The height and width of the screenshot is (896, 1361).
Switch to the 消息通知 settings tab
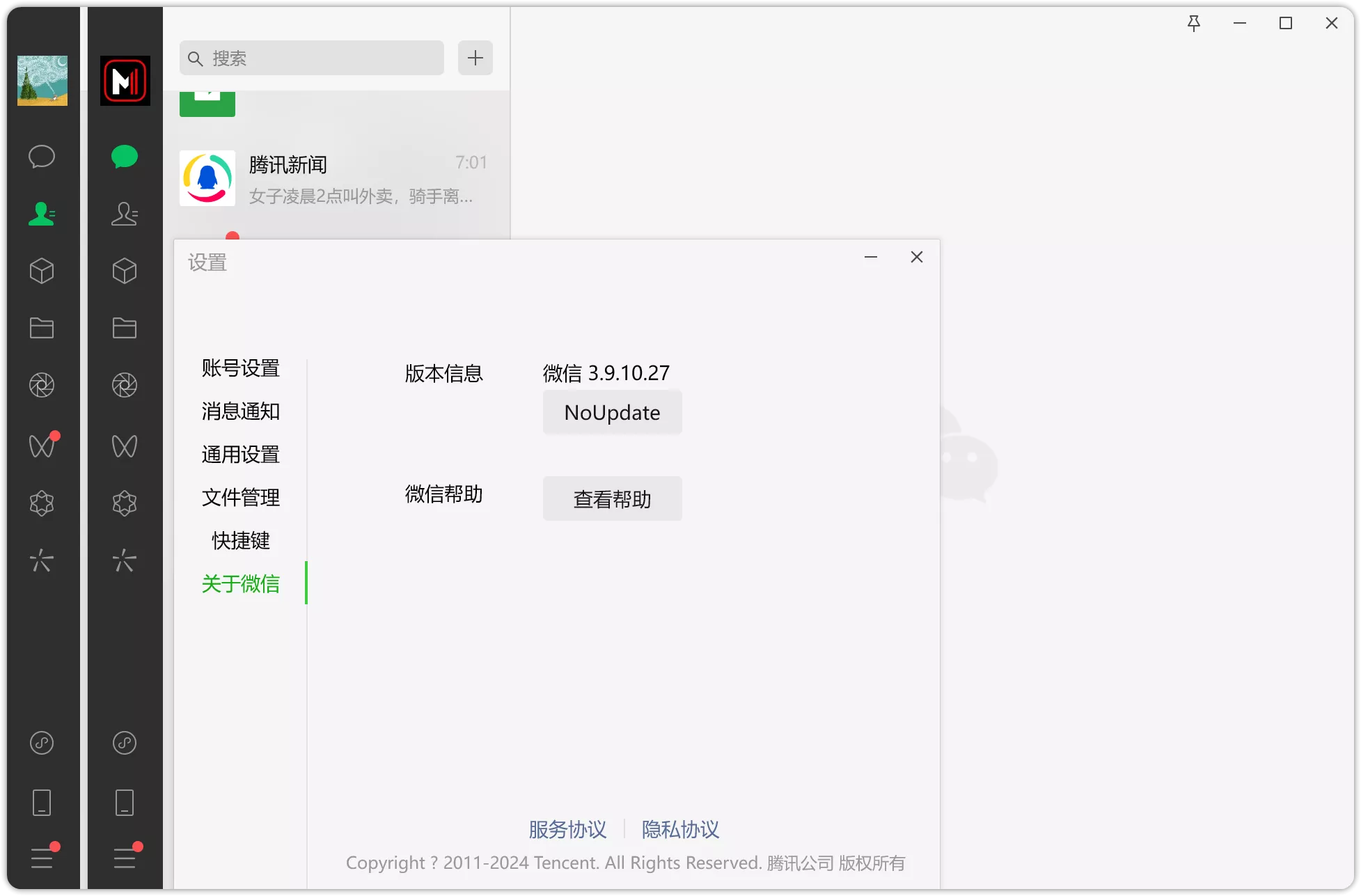click(x=240, y=411)
